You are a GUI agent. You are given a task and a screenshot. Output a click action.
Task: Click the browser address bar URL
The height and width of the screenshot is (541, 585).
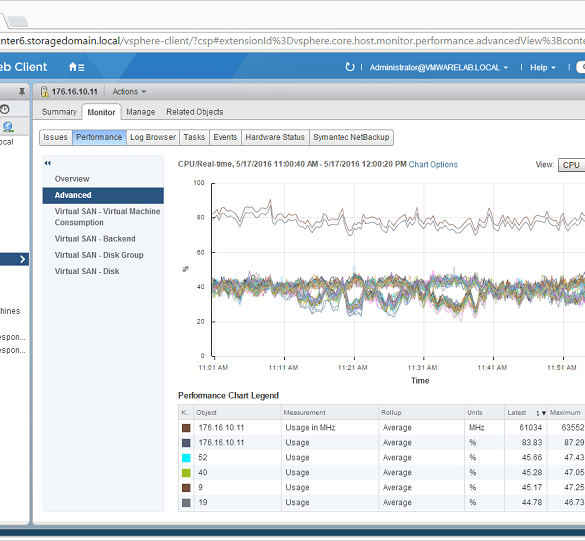coord(292,41)
